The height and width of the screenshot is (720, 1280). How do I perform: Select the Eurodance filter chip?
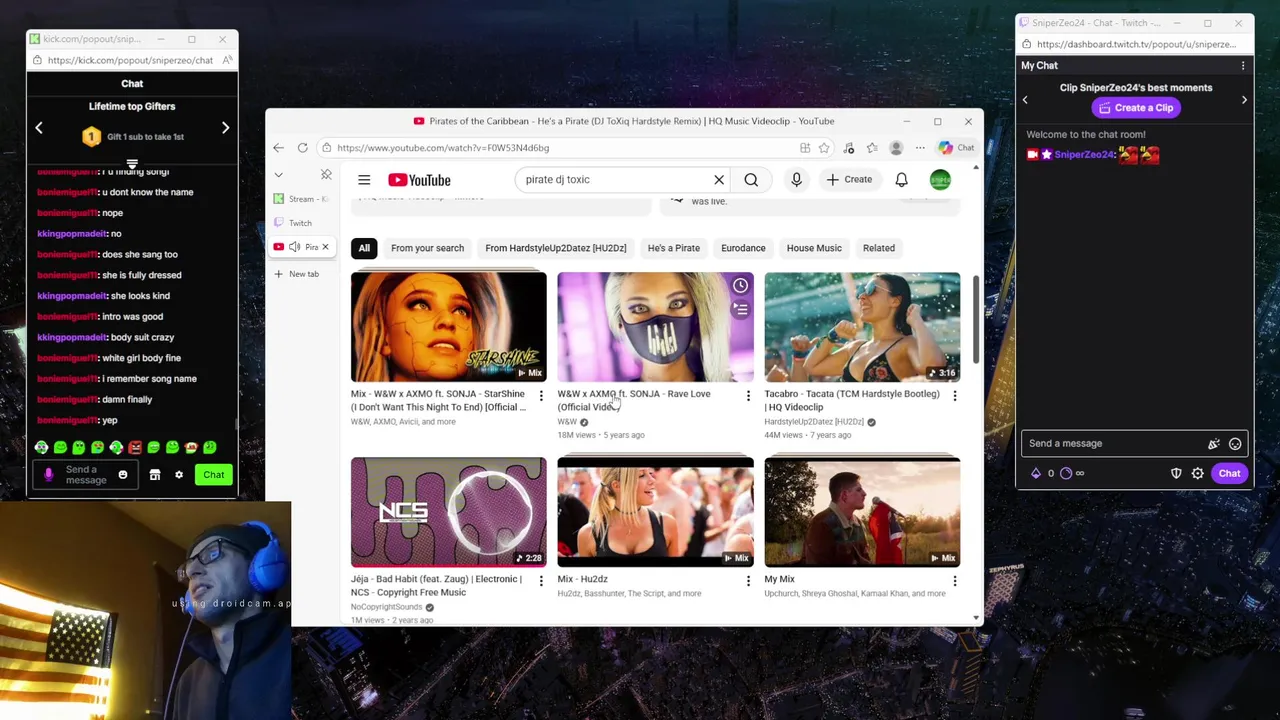pos(743,248)
